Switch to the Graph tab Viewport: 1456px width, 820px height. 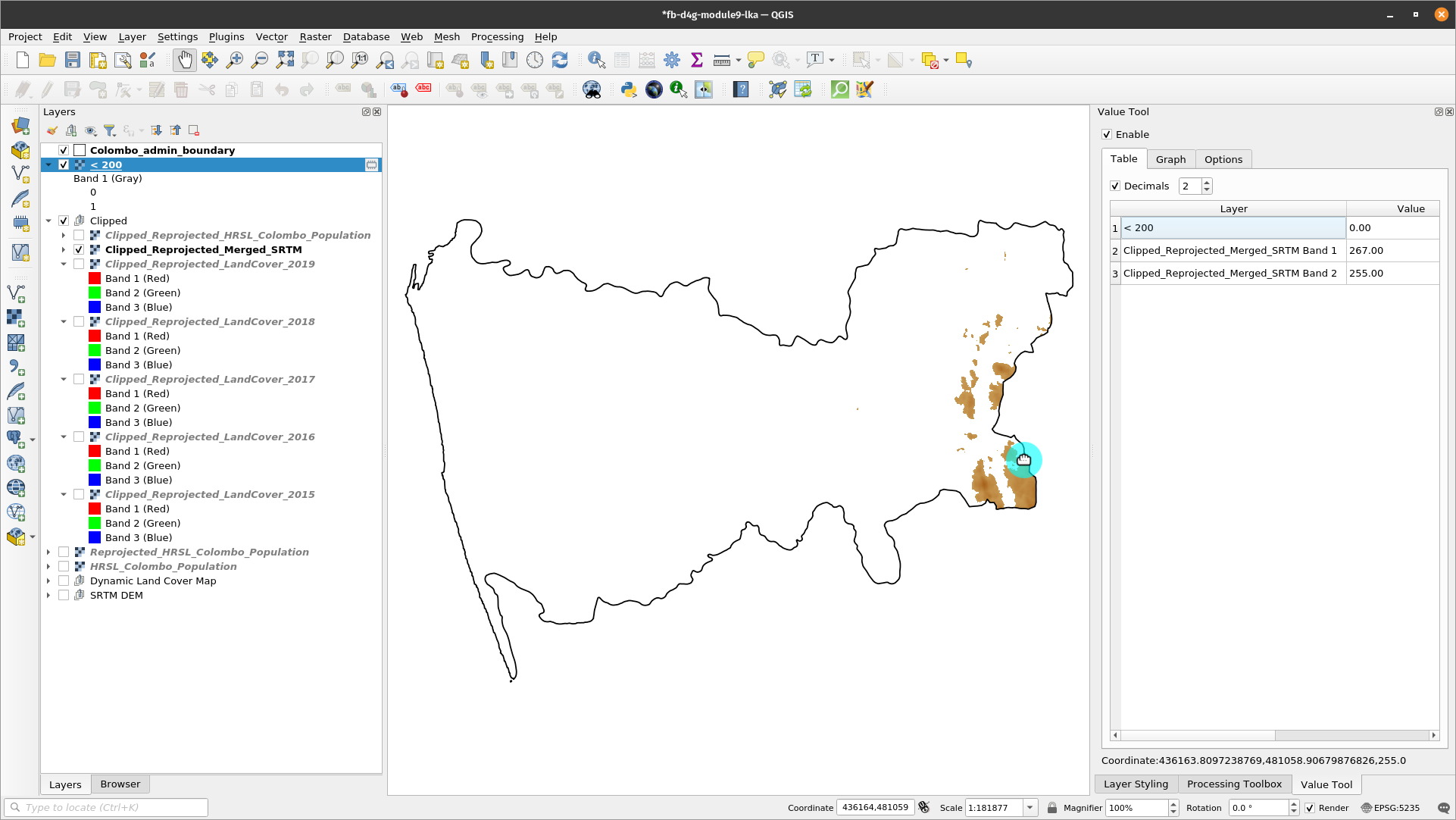pos(1170,159)
